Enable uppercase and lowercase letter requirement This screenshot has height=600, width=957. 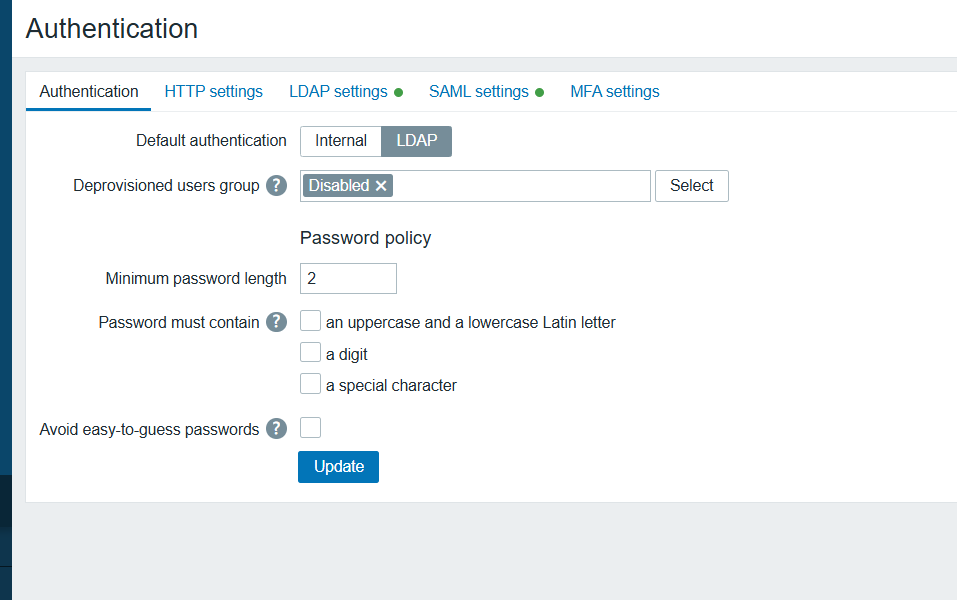tap(311, 321)
